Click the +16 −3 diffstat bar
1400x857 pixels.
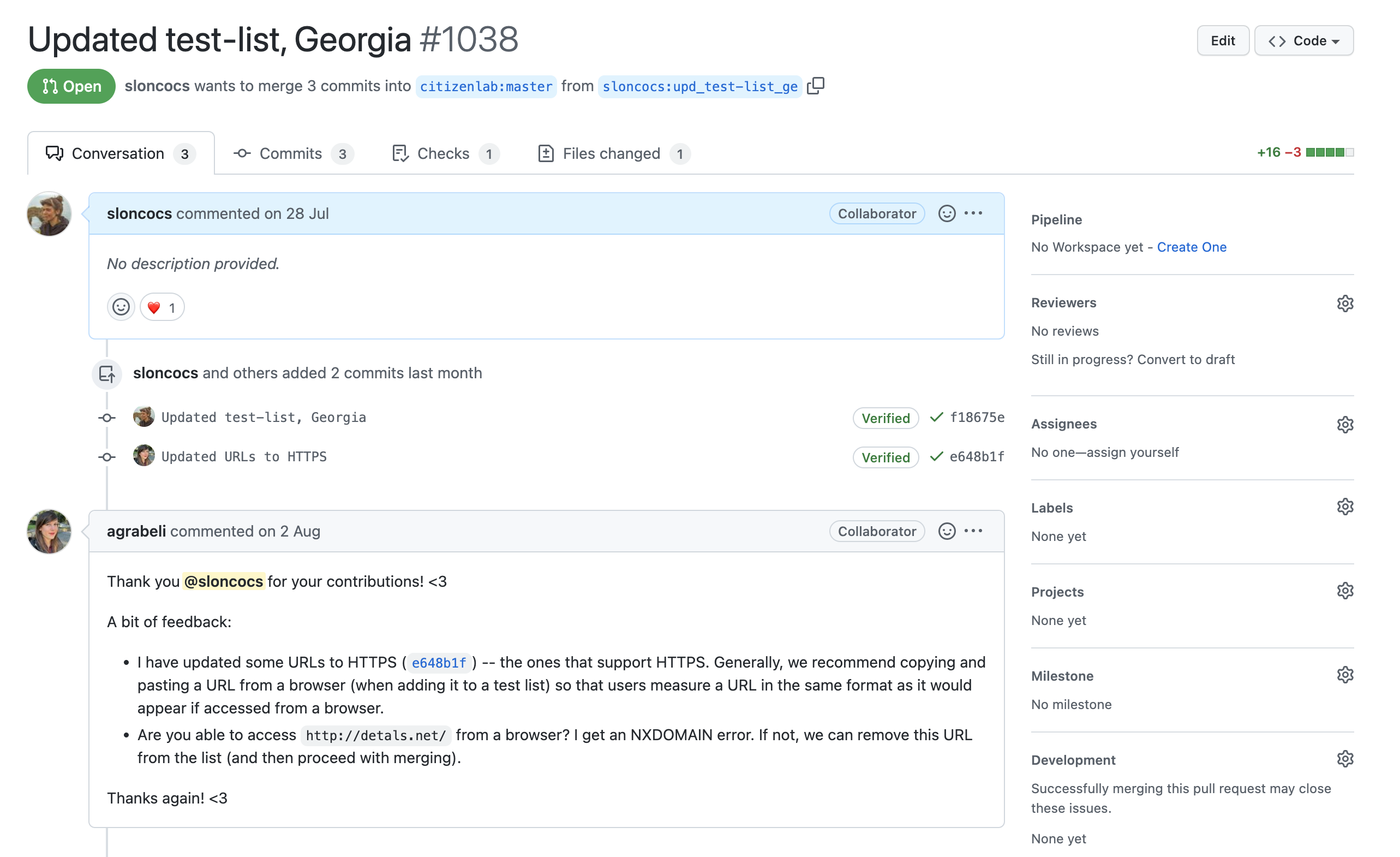point(1305,152)
